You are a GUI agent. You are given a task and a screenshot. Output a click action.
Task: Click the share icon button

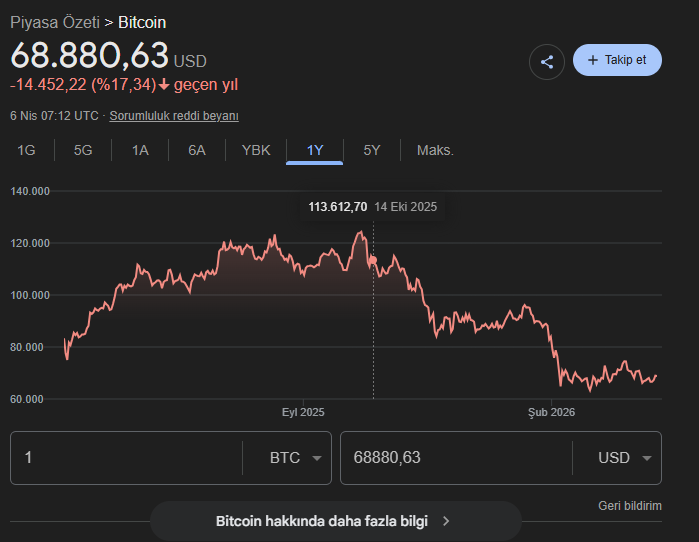pos(547,62)
